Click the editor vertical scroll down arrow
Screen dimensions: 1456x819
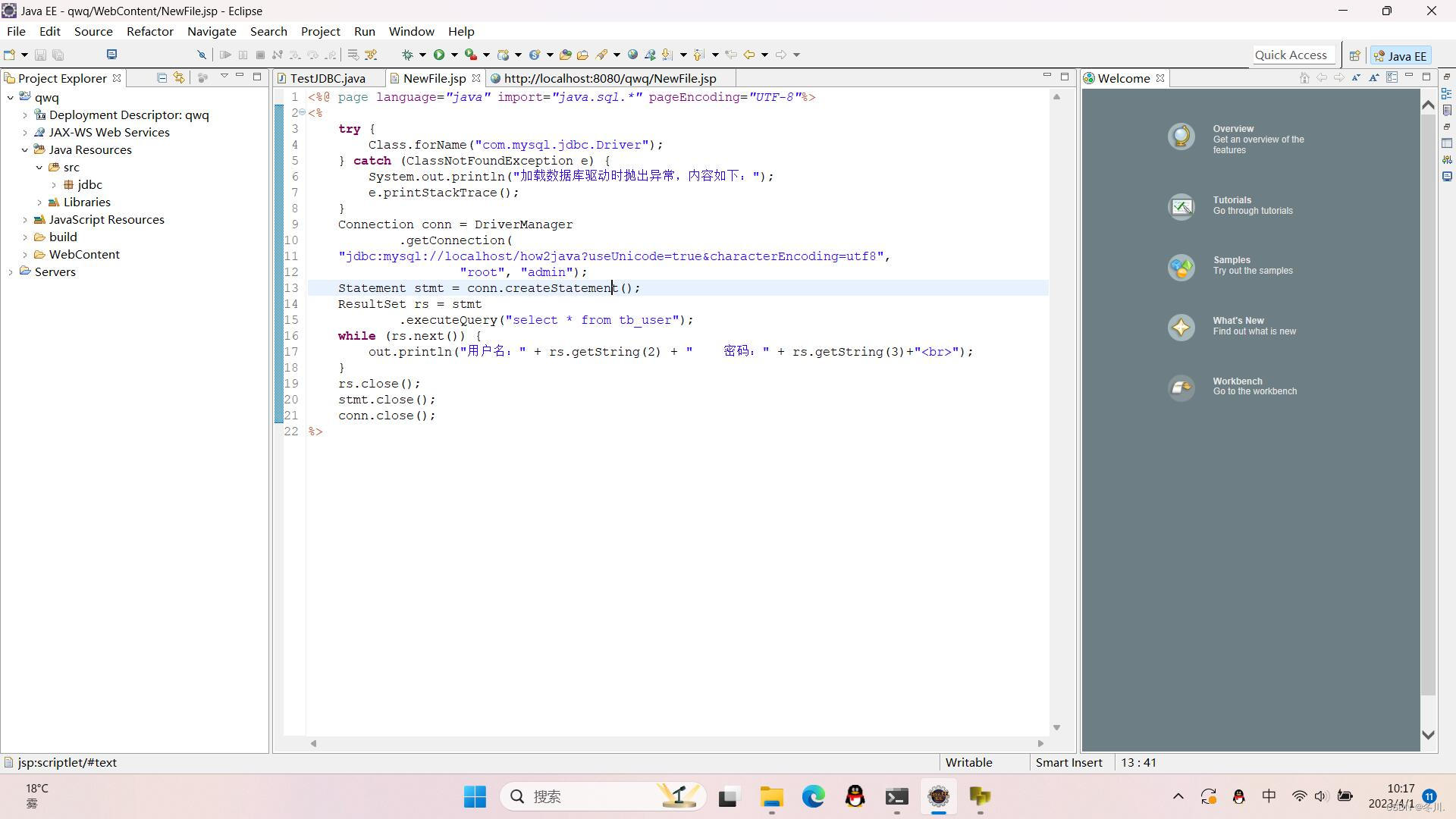pos(1056,727)
